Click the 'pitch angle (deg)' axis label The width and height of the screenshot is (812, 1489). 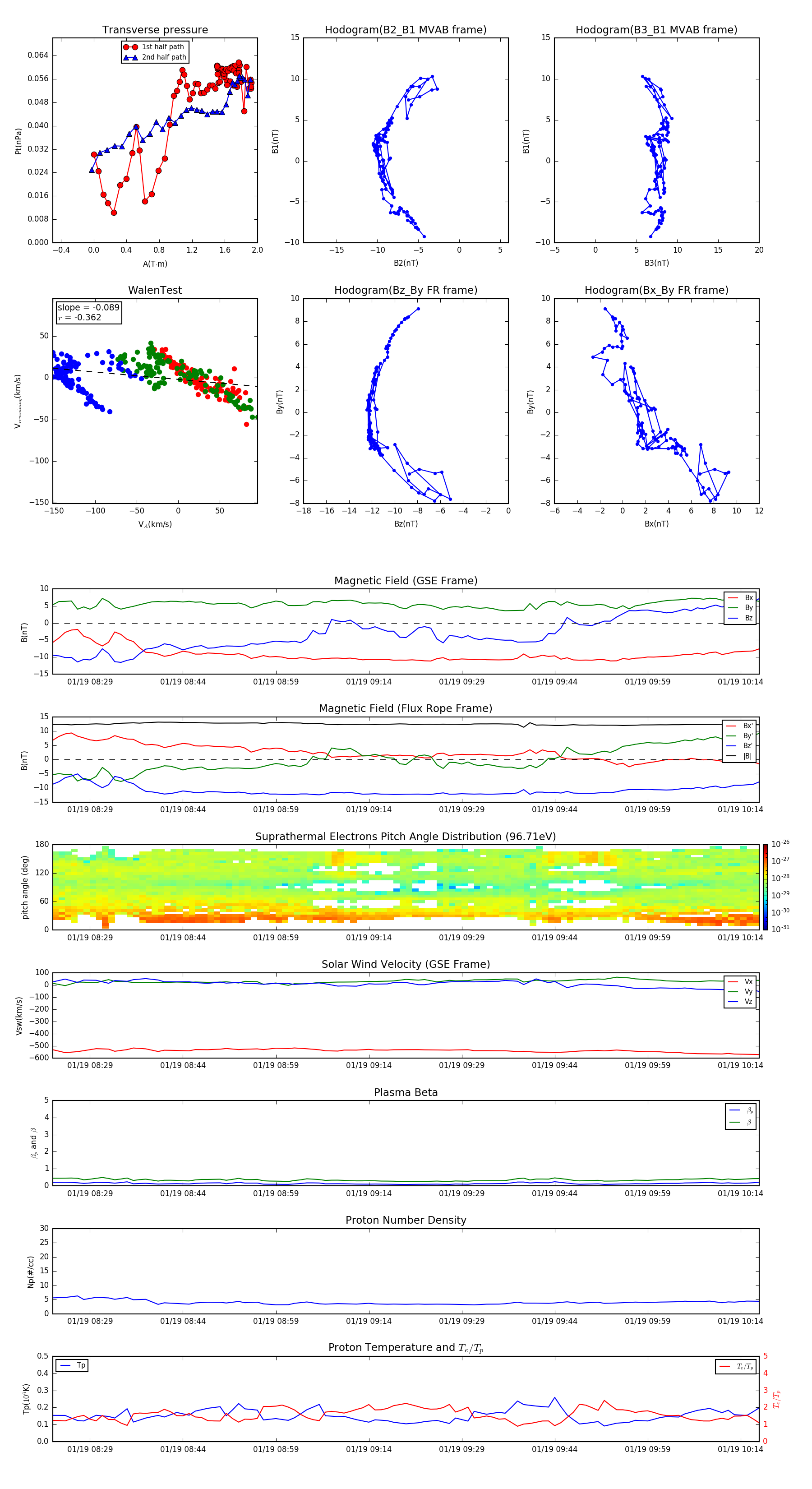[x=25, y=887]
